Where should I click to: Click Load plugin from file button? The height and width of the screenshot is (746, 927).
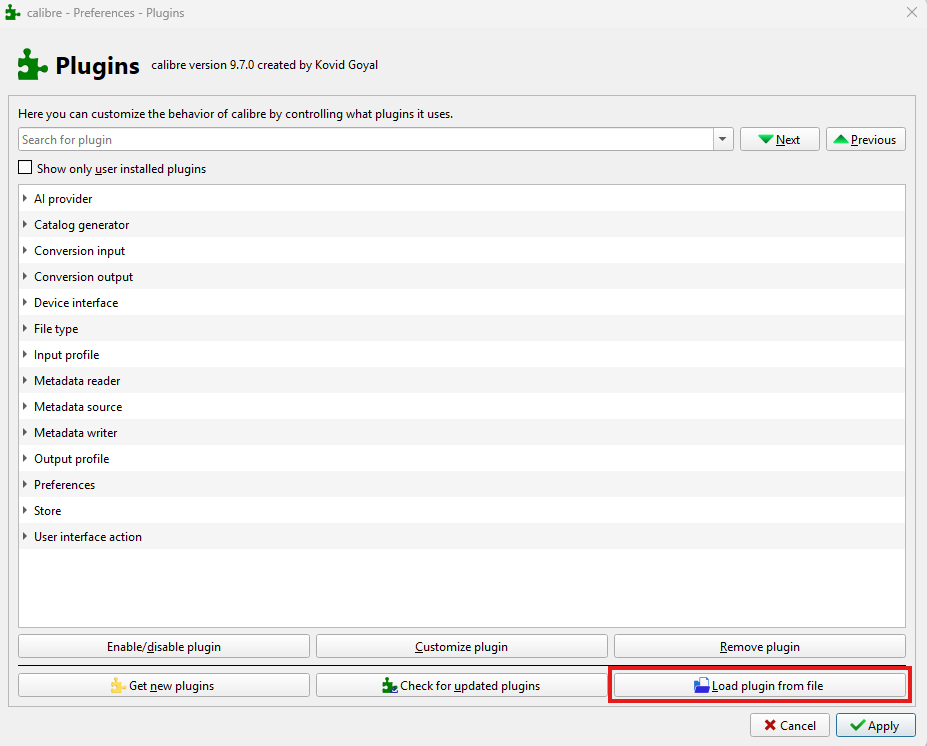pos(760,685)
